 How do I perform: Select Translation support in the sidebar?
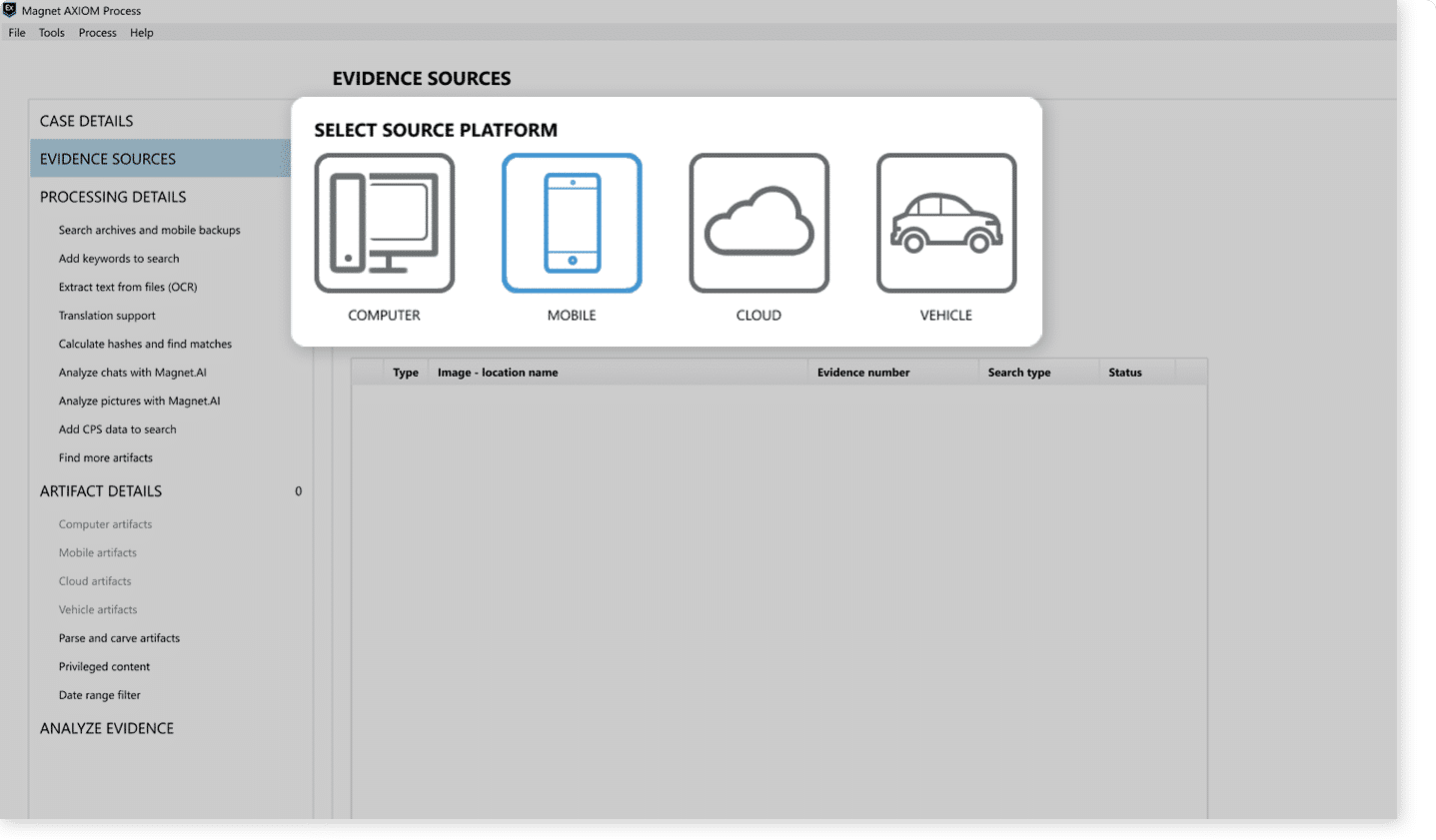pos(107,315)
